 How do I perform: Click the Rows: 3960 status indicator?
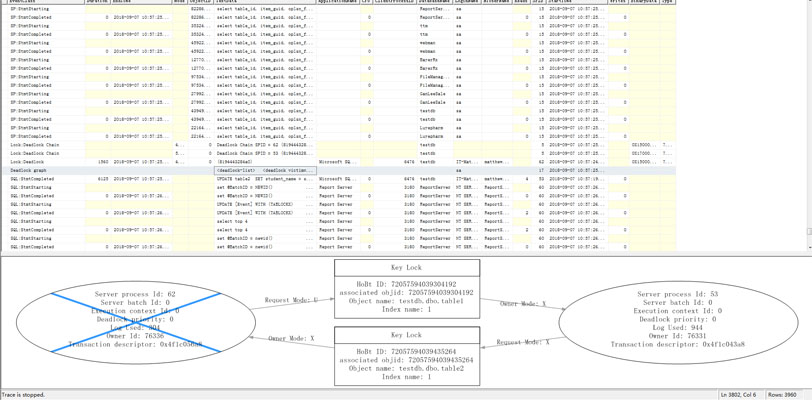pyautogui.click(x=781, y=395)
